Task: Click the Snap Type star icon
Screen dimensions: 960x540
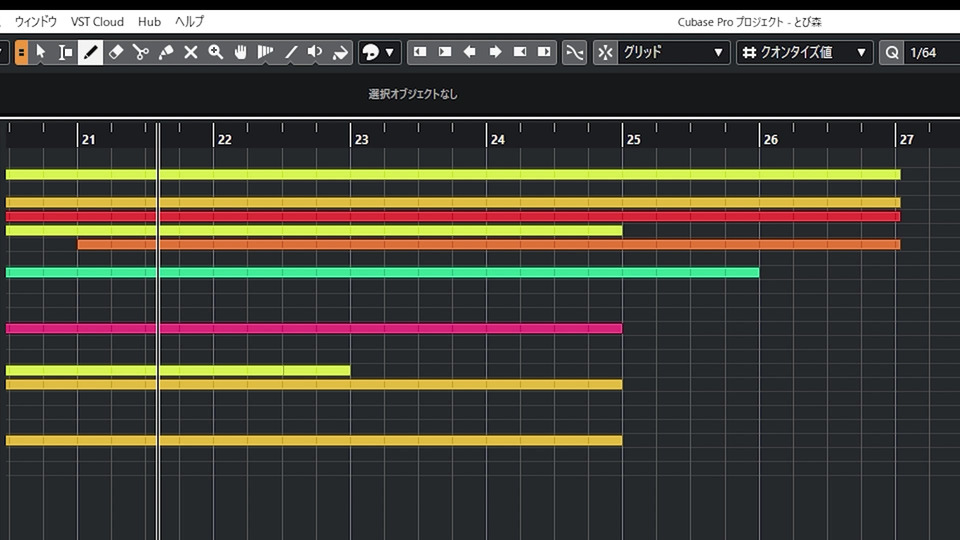Action: 605,52
